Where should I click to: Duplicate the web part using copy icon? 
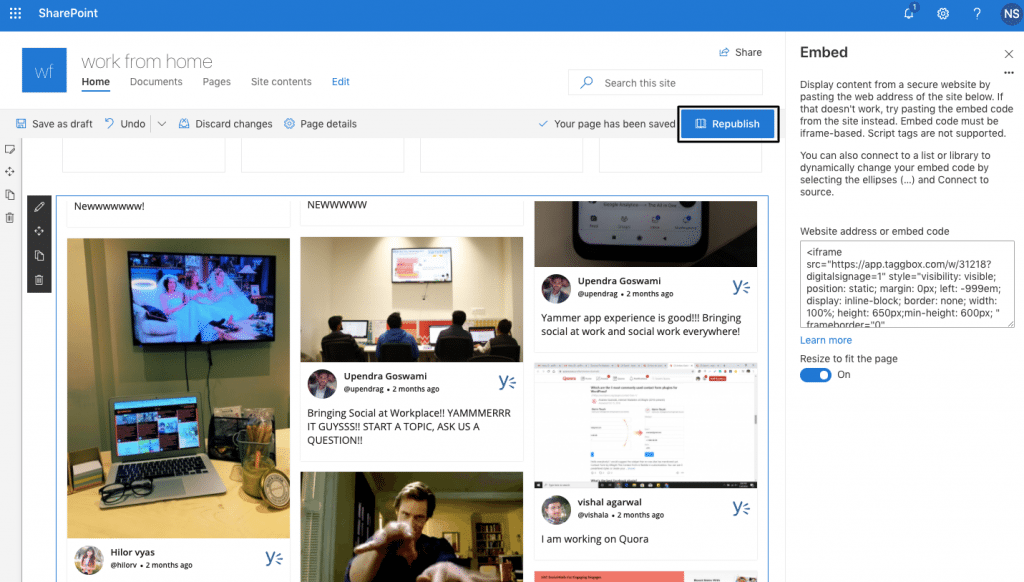pos(39,255)
